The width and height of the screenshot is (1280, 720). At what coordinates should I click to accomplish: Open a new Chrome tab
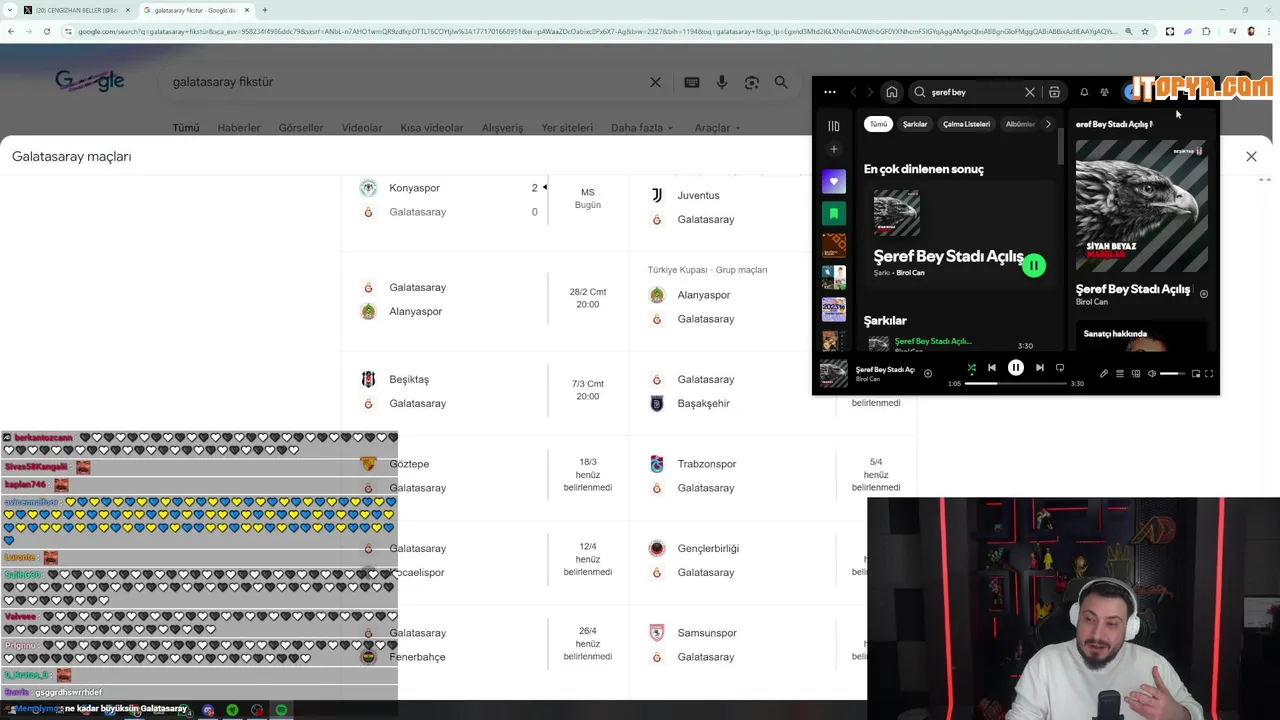265,10
